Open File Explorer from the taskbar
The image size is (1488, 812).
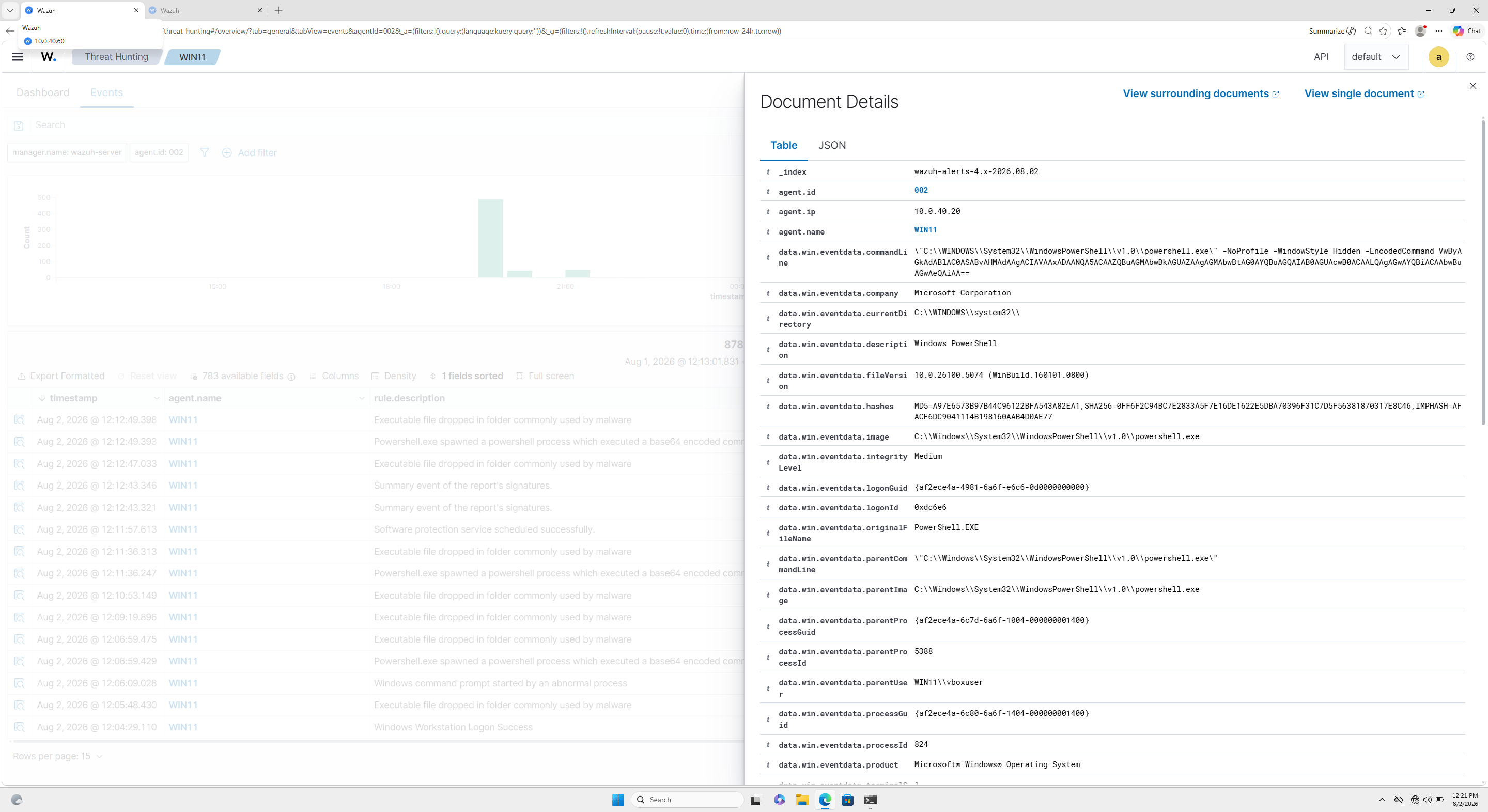click(802, 799)
